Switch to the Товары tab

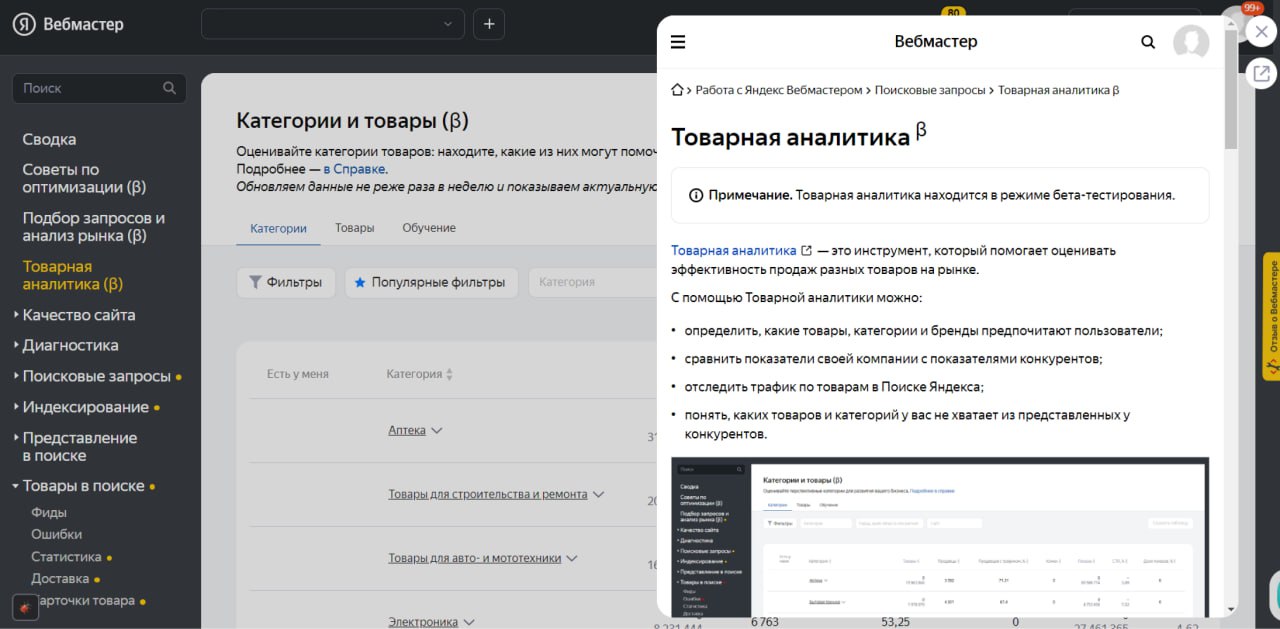click(354, 228)
